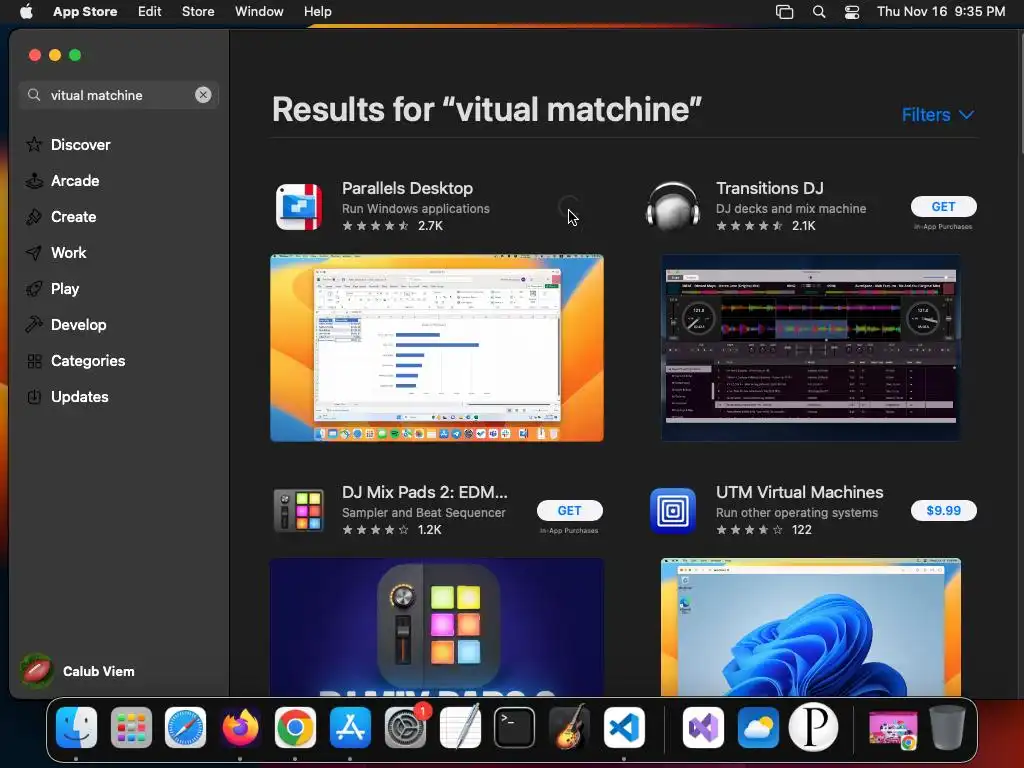Get the Transitions DJ app

point(944,206)
